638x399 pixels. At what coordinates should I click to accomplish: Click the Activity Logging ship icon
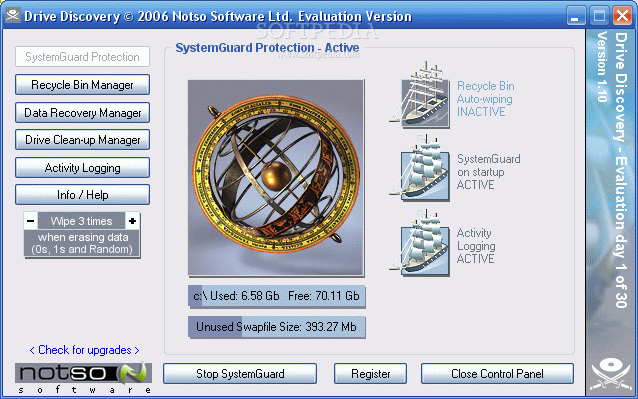(x=420, y=243)
